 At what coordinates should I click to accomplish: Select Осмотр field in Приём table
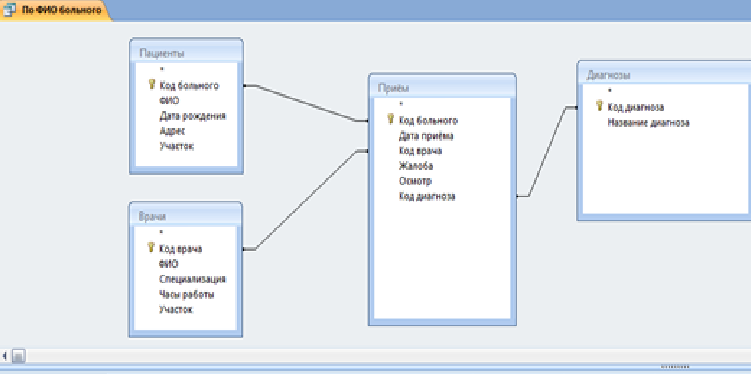click(x=415, y=181)
